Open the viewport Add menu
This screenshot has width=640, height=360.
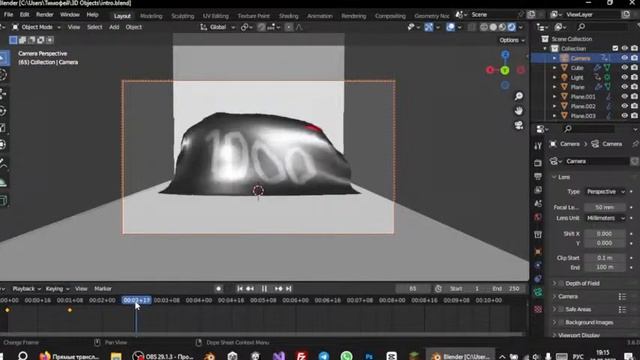(x=114, y=27)
